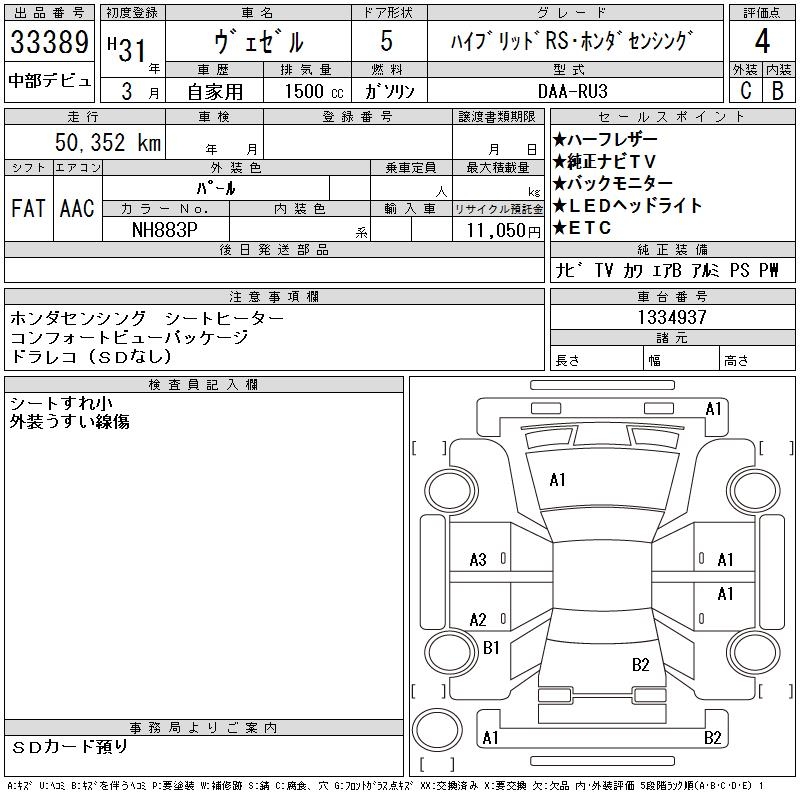Select the B1 dent mark on the diagram

pos(491,648)
